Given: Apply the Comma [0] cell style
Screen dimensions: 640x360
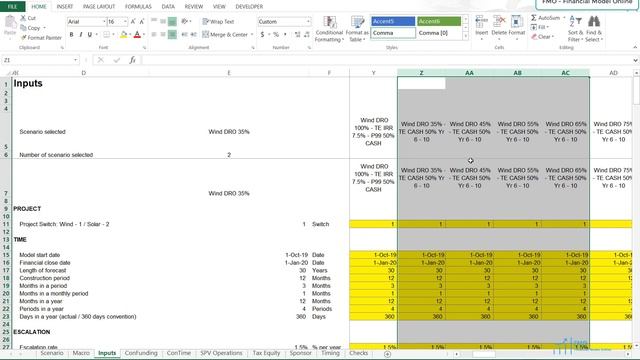Looking at the screenshot, I should [x=439, y=33].
